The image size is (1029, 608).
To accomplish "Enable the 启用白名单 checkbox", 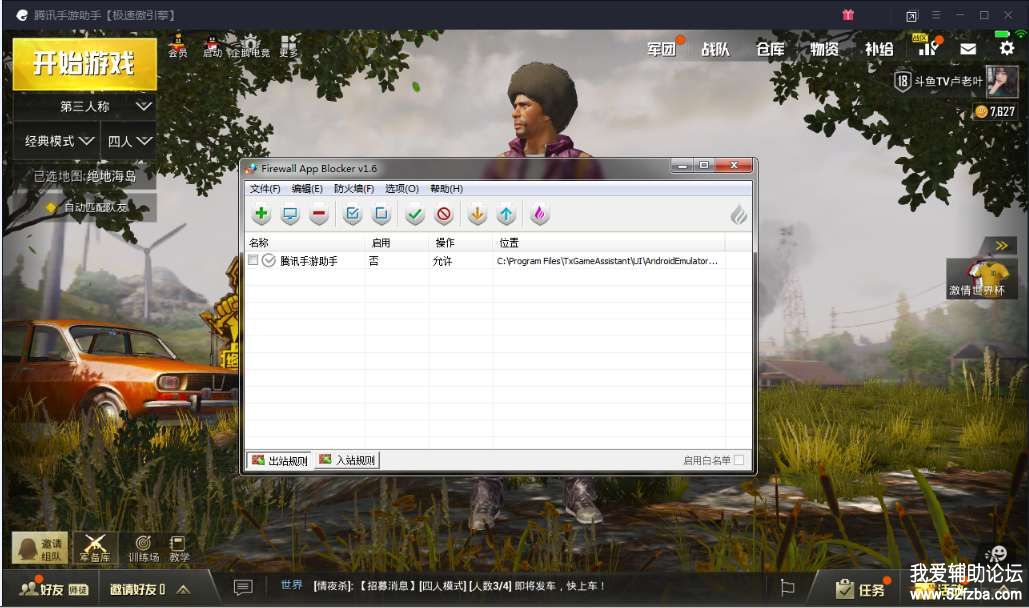I will coord(739,460).
